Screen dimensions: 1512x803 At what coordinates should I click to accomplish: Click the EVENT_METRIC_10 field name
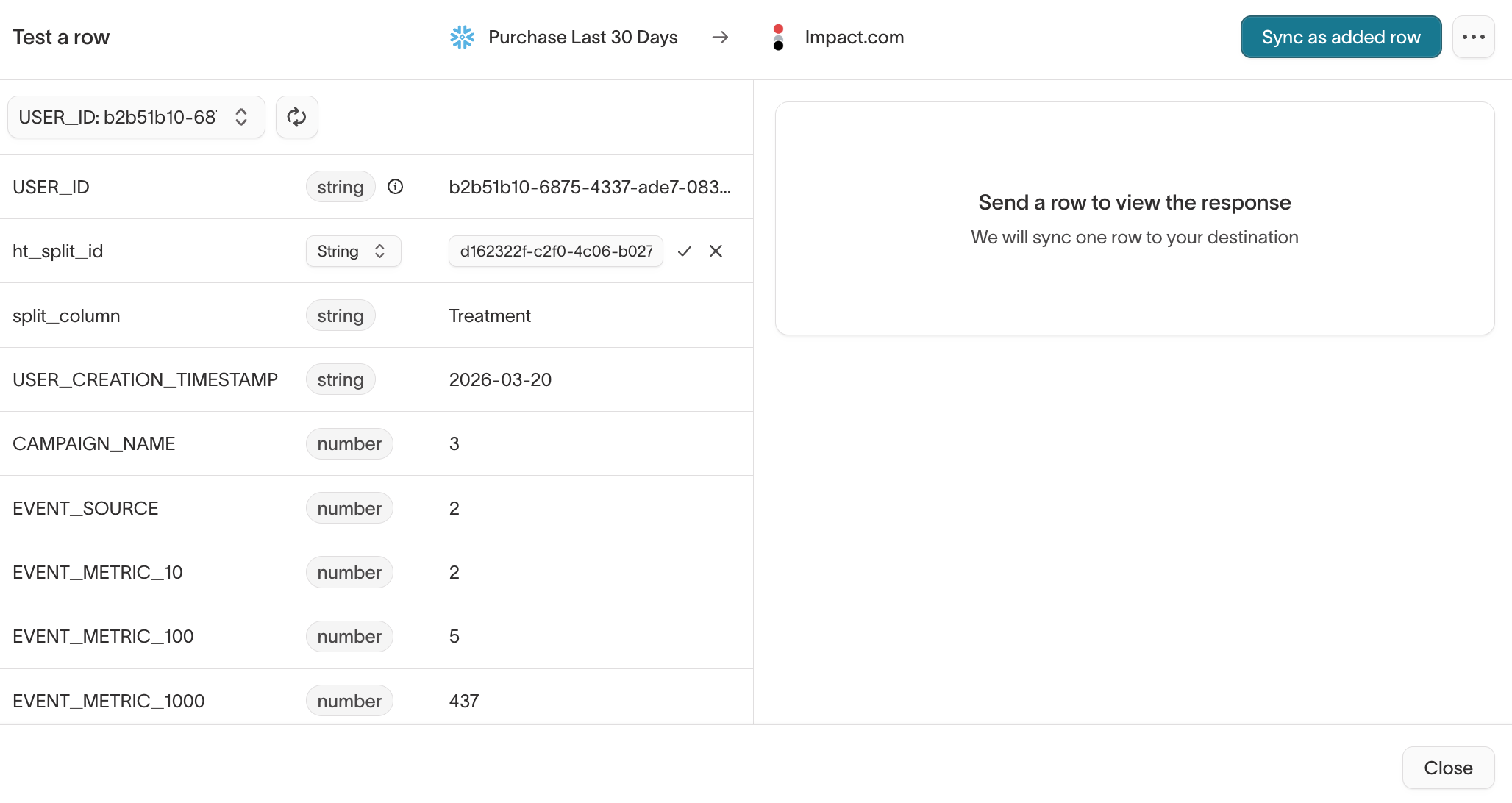[x=97, y=572]
